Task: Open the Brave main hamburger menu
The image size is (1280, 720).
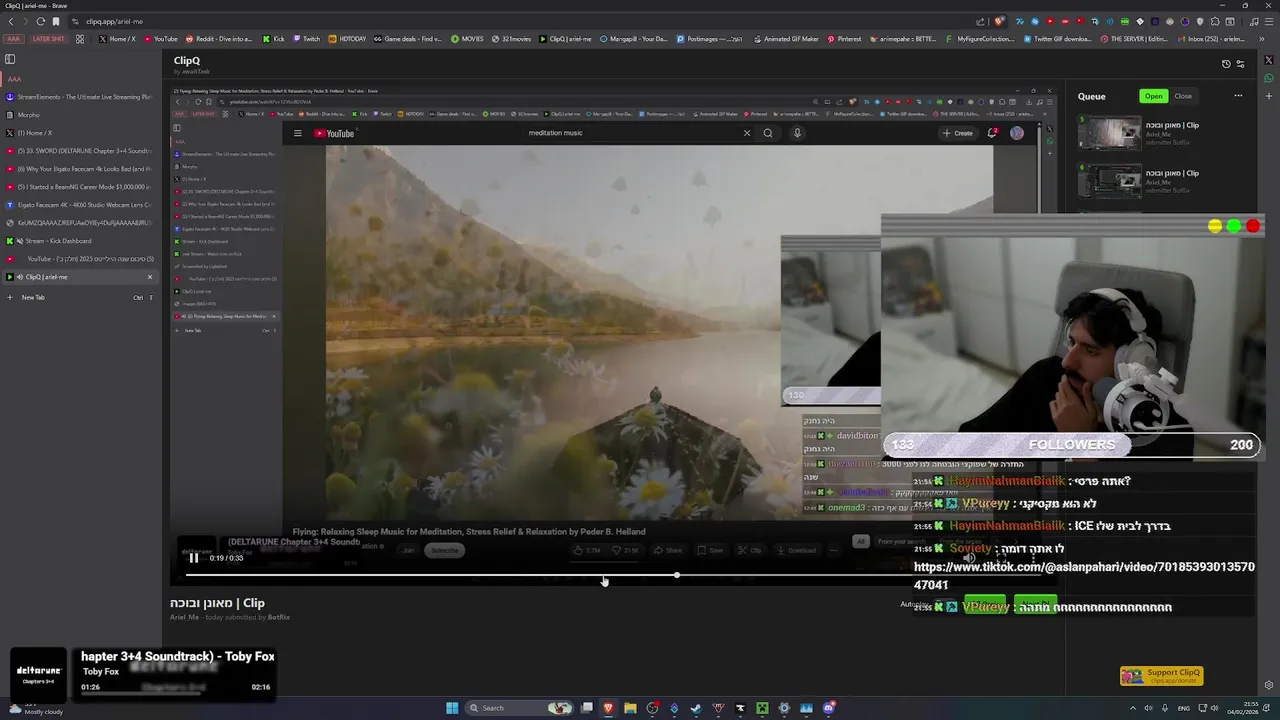Action: click(1269, 21)
